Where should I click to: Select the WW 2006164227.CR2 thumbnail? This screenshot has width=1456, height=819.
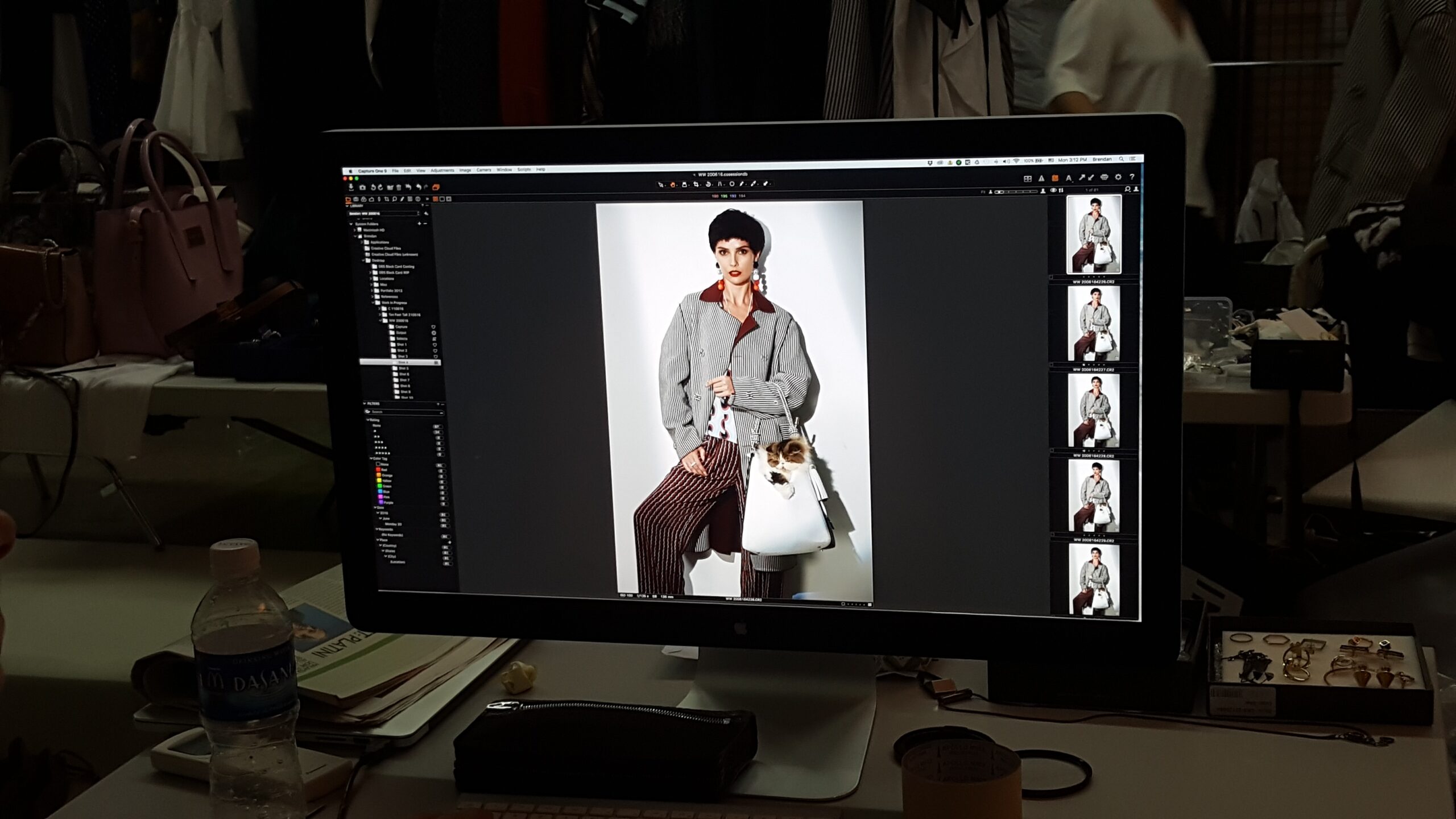click(x=1094, y=323)
